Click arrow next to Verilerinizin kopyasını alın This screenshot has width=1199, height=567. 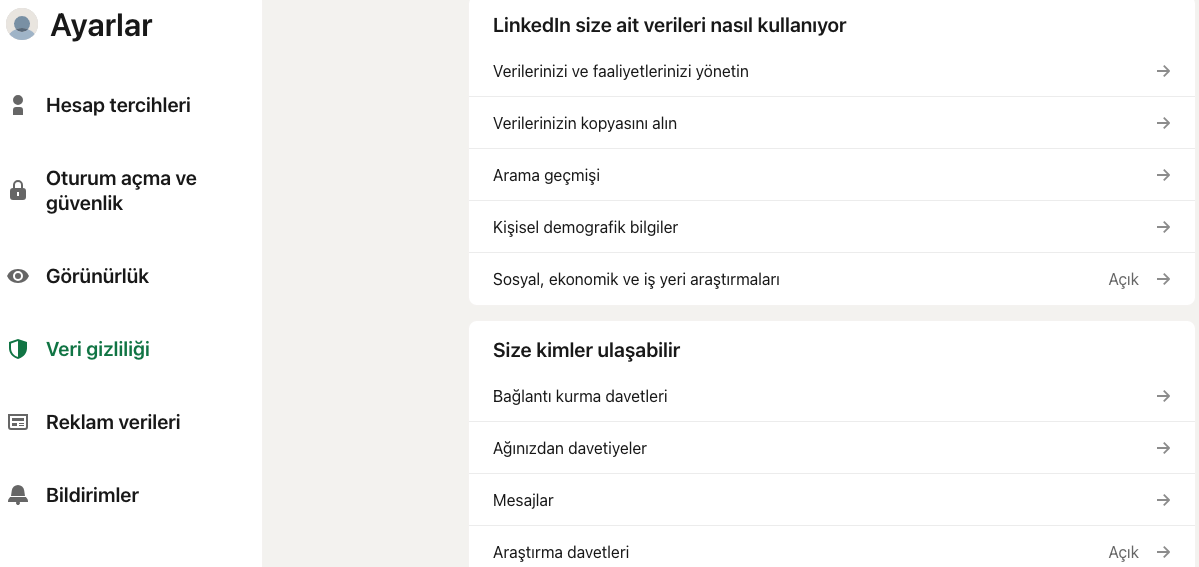(1163, 123)
